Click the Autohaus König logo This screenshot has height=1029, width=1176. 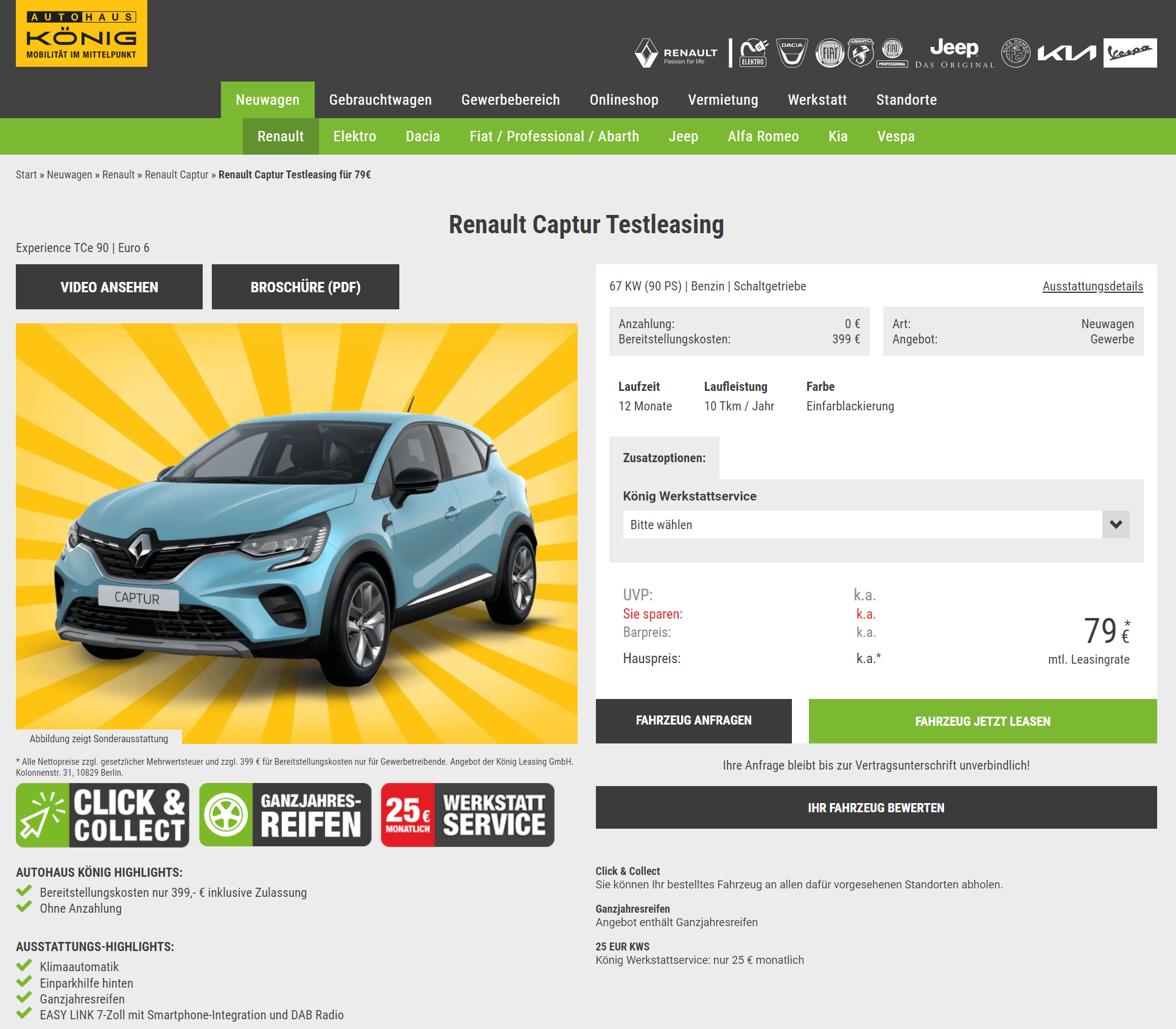82,33
